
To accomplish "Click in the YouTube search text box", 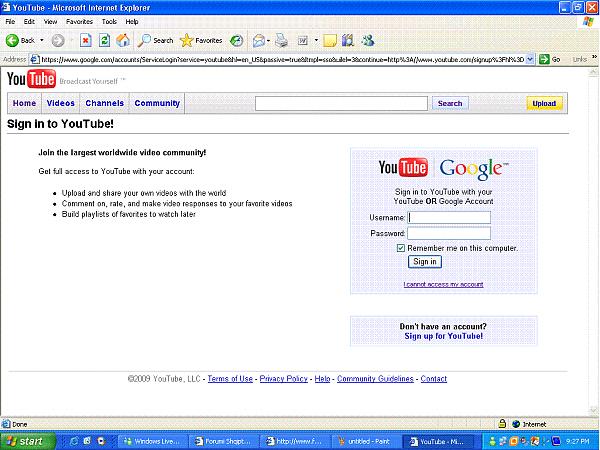I will pos(341,103).
